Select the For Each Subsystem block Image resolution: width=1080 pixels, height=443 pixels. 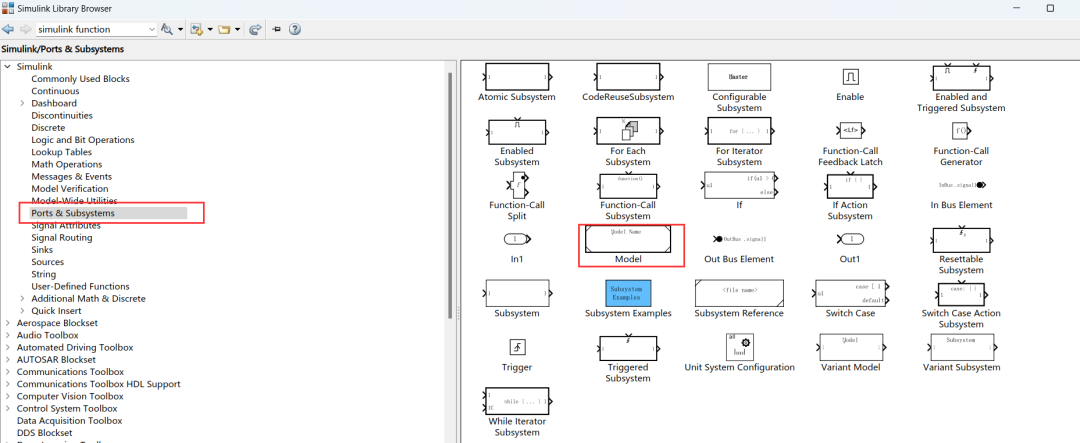point(627,131)
